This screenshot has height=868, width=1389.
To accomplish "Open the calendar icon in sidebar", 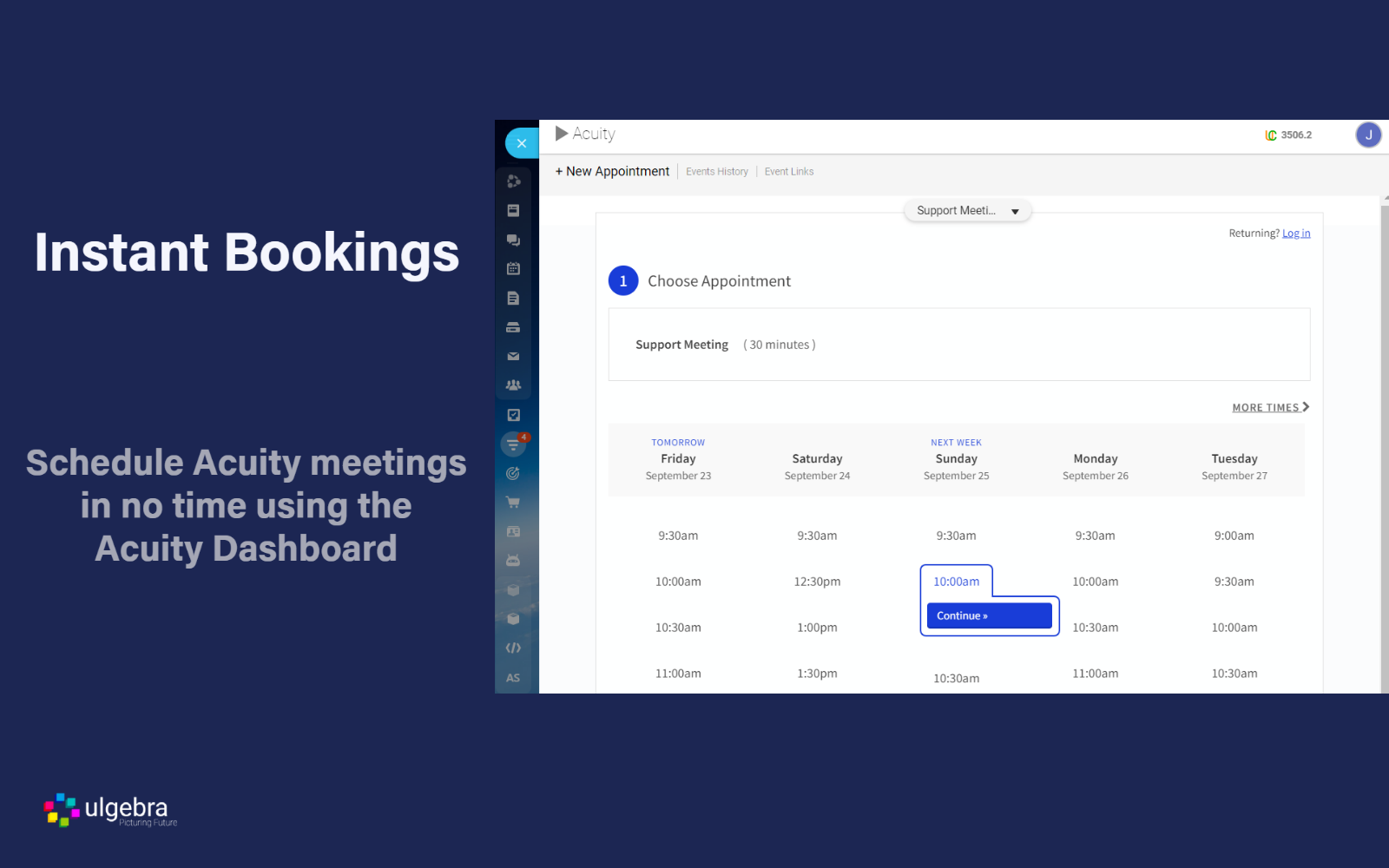I will 513,269.
